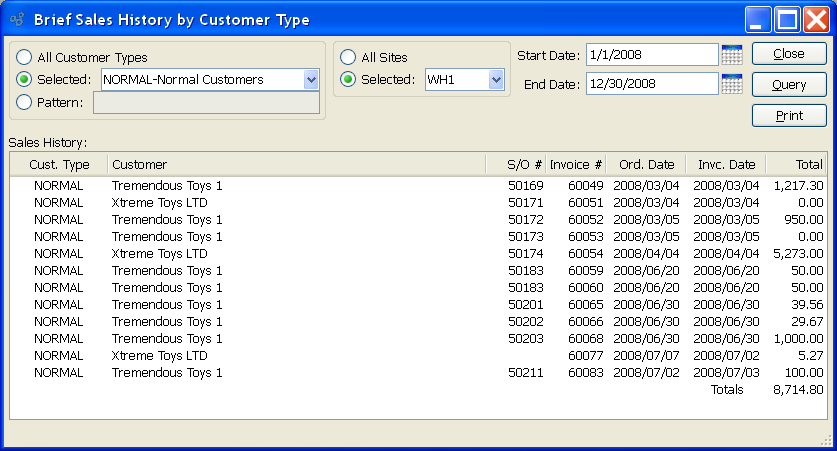The height and width of the screenshot is (451, 837).
Task: Open the Start Date calendar picker
Action: click(x=731, y=54)
